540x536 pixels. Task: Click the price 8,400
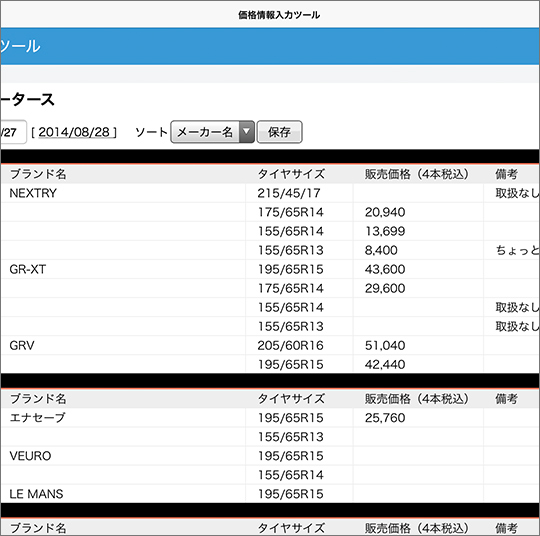tap(381, 250)
